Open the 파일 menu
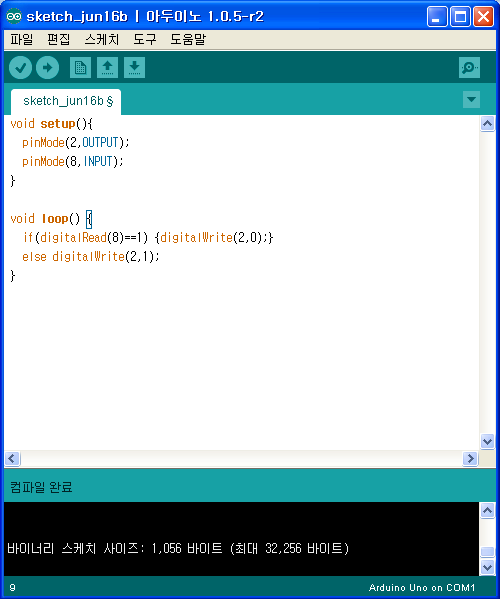 (21, 39)
